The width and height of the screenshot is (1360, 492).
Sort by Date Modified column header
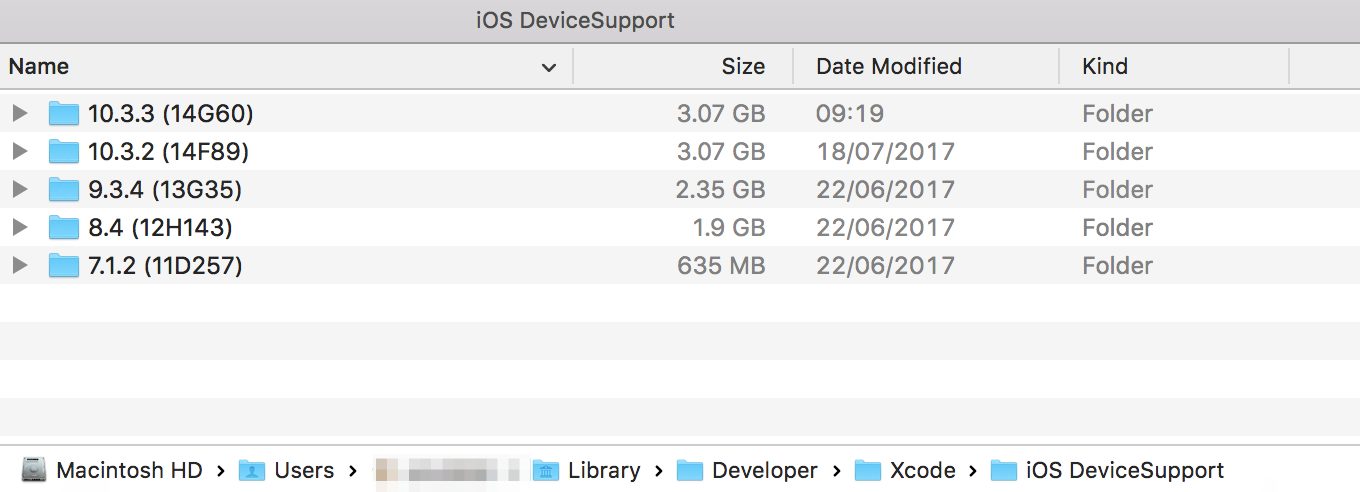click(x=888, y=67)
